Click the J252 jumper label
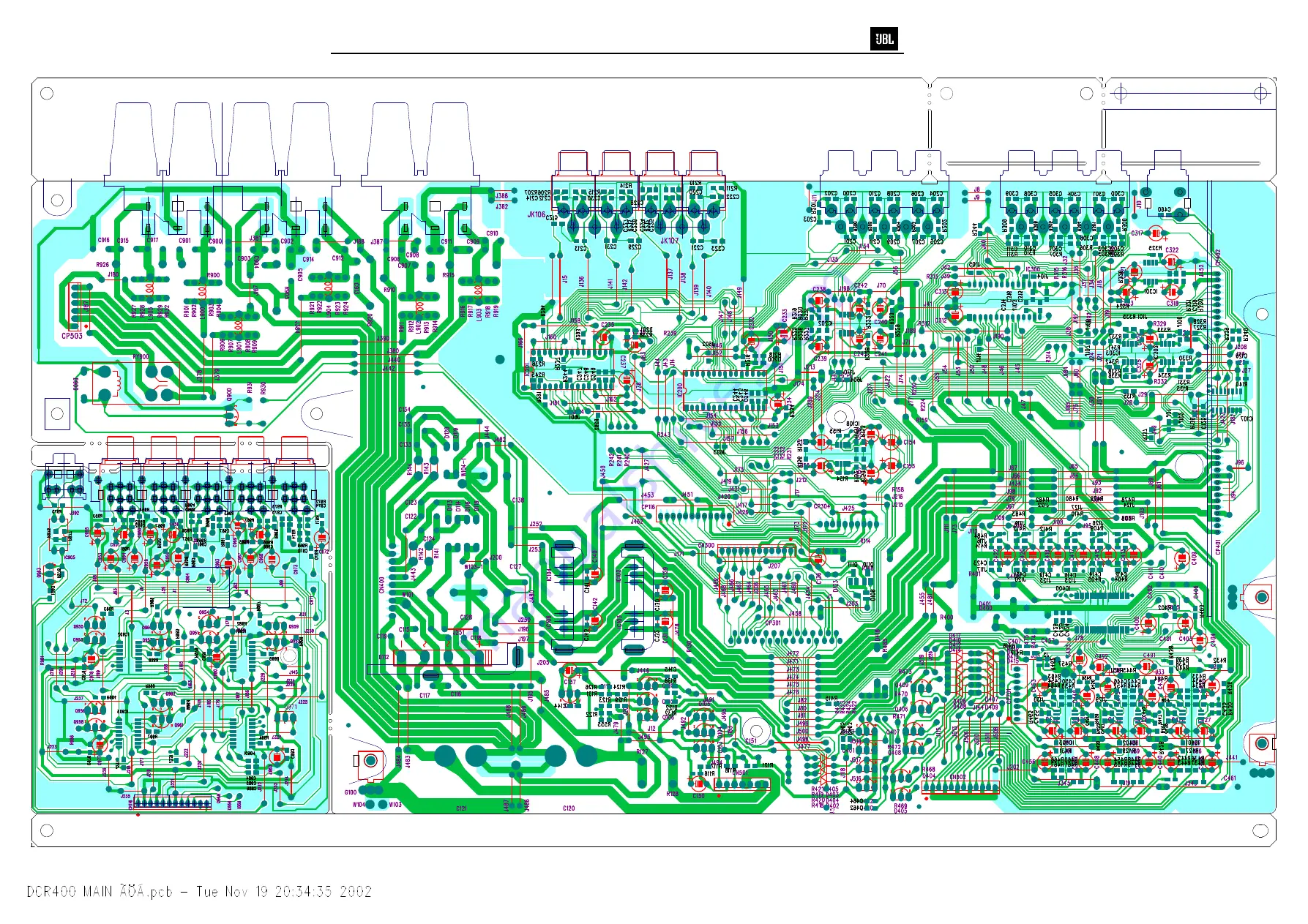The width and height of the screenshot is (1308, 924). coord(536,525)
